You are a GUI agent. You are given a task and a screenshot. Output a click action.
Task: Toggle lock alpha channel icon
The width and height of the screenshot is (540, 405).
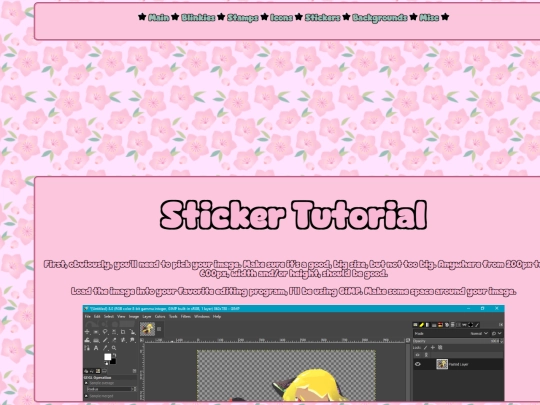(440, 347)
